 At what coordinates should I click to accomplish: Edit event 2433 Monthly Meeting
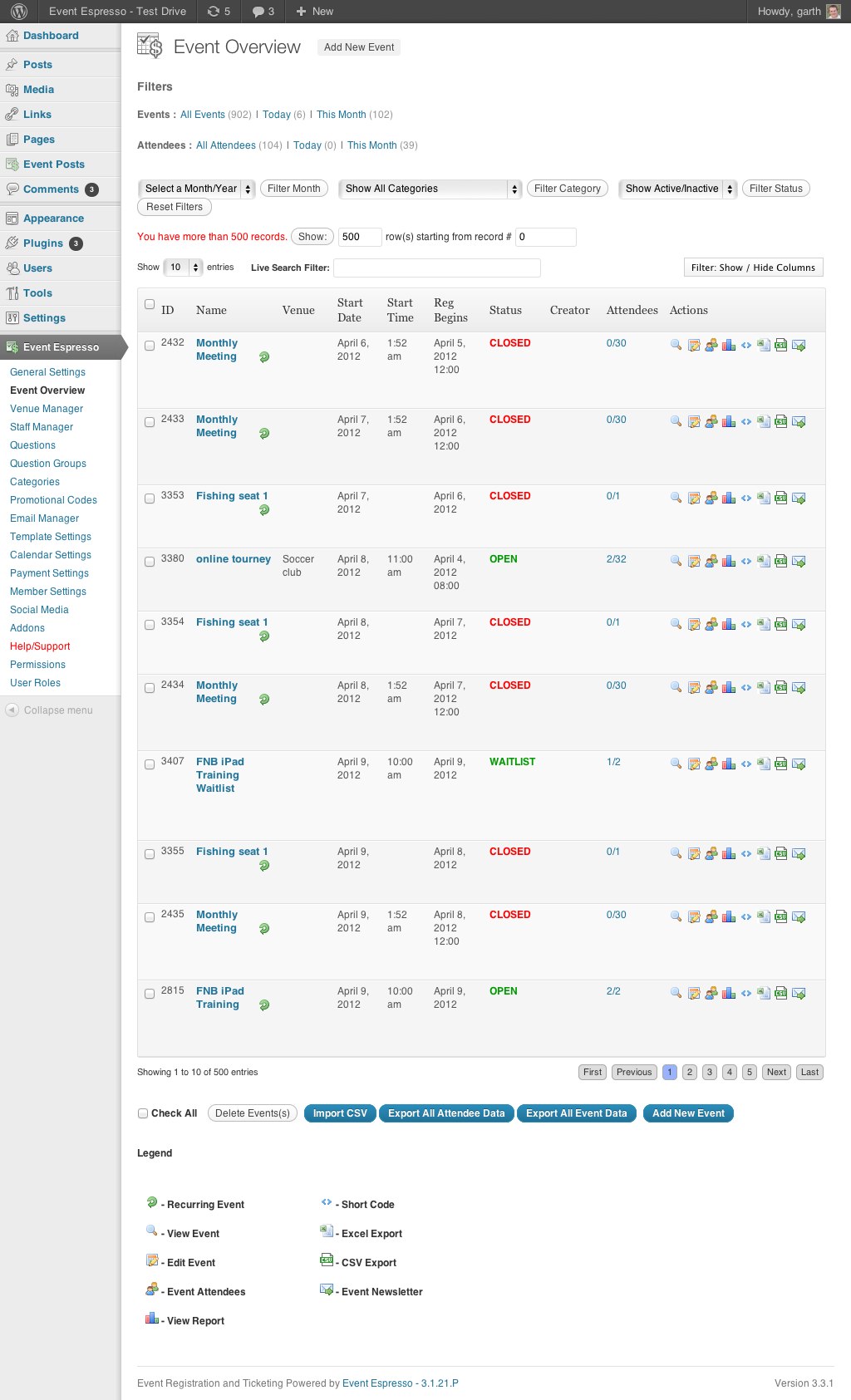[694, 422]
